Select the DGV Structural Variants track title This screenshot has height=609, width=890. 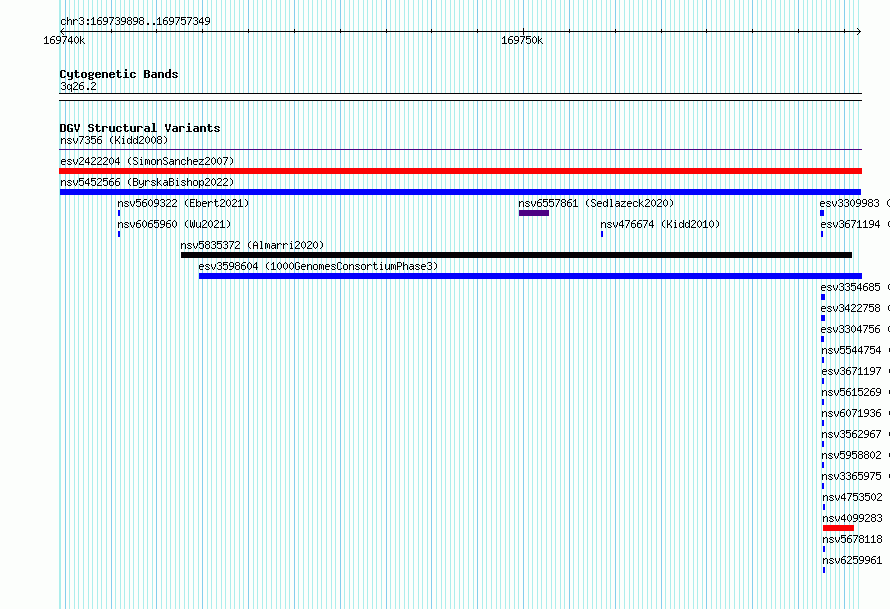(x=140, y=128)
